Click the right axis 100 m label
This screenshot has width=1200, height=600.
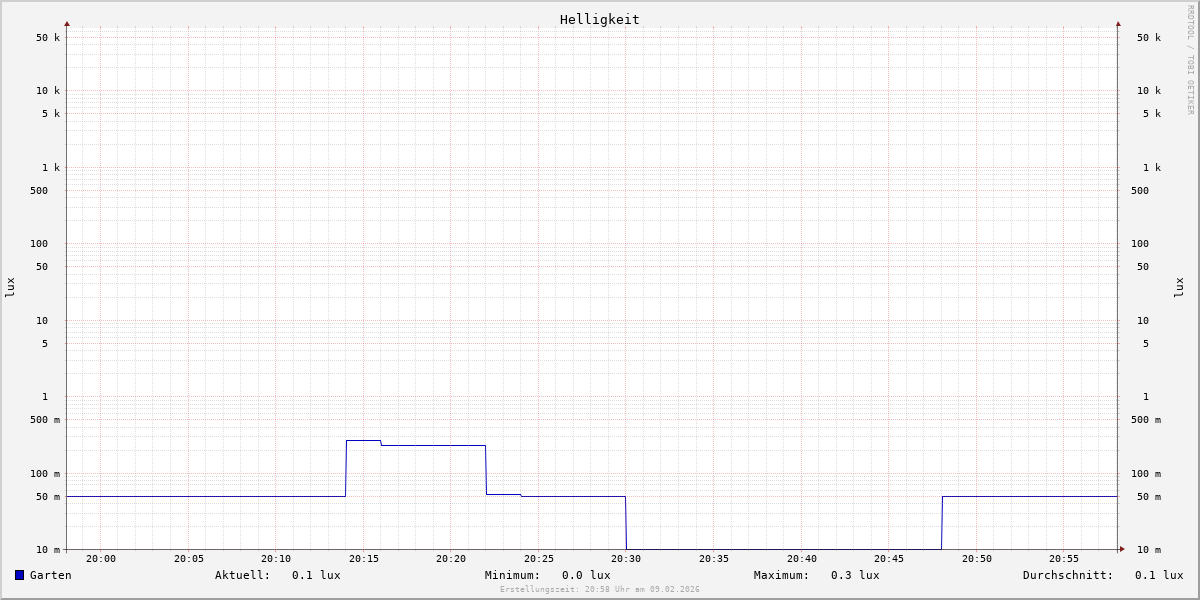1146,474
